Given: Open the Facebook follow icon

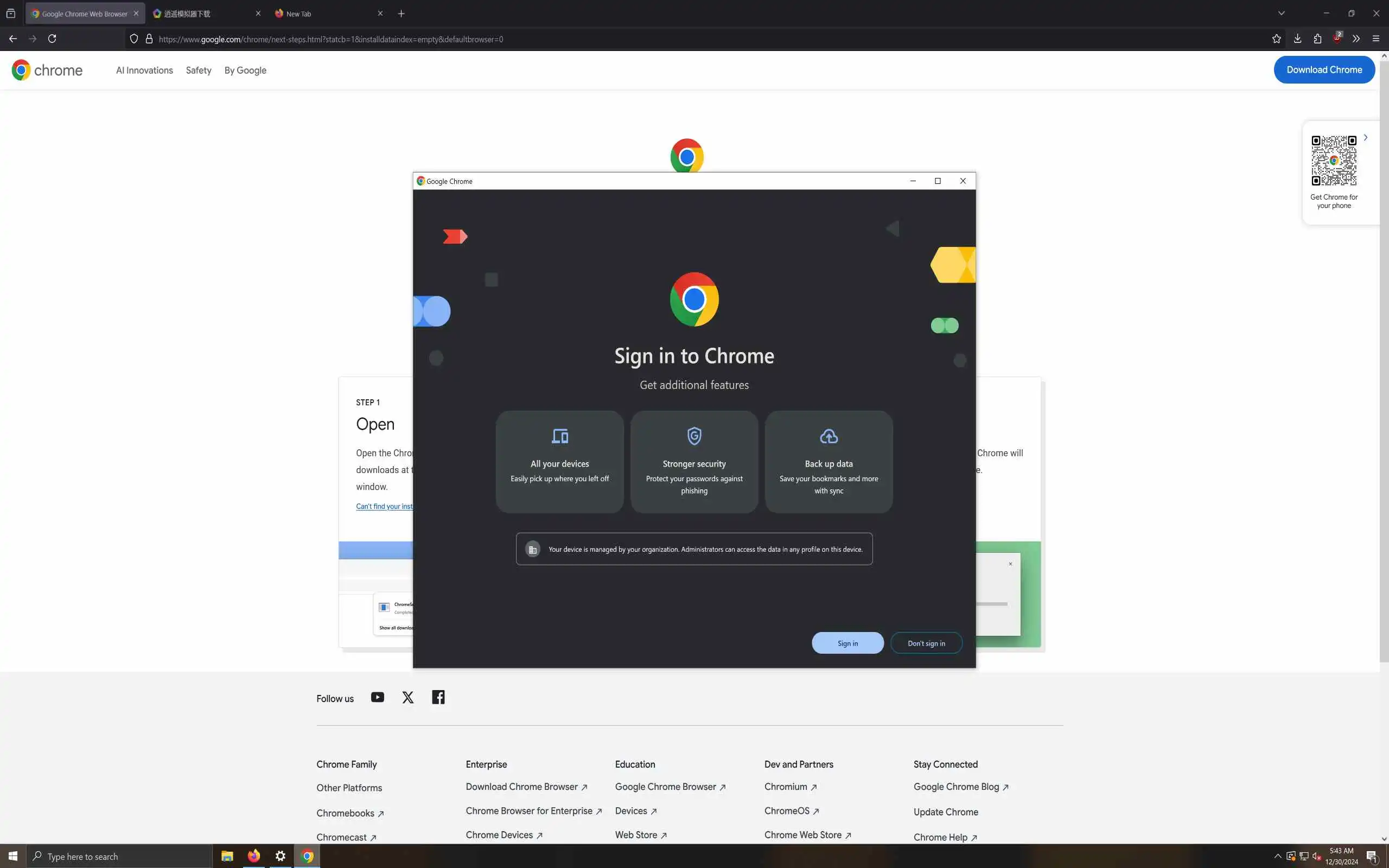Looking at the screenshot, I should point(438,698).
